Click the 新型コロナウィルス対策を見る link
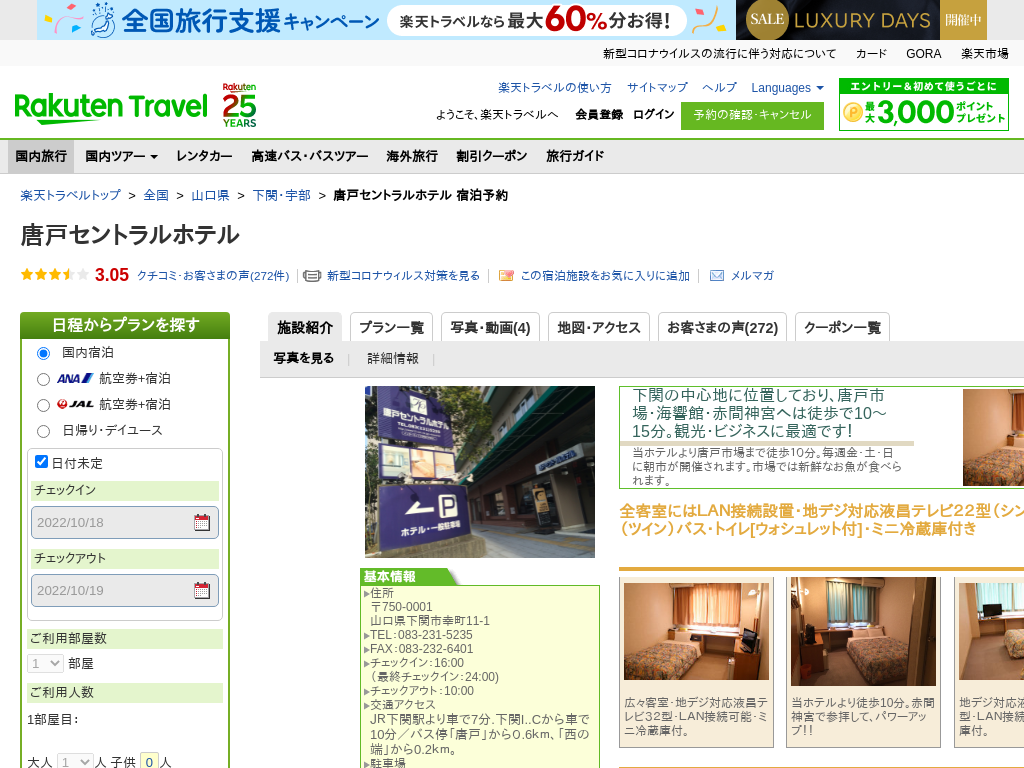Image resolution: width=1024 pixels, height=768 pixels. coord(404,276)
